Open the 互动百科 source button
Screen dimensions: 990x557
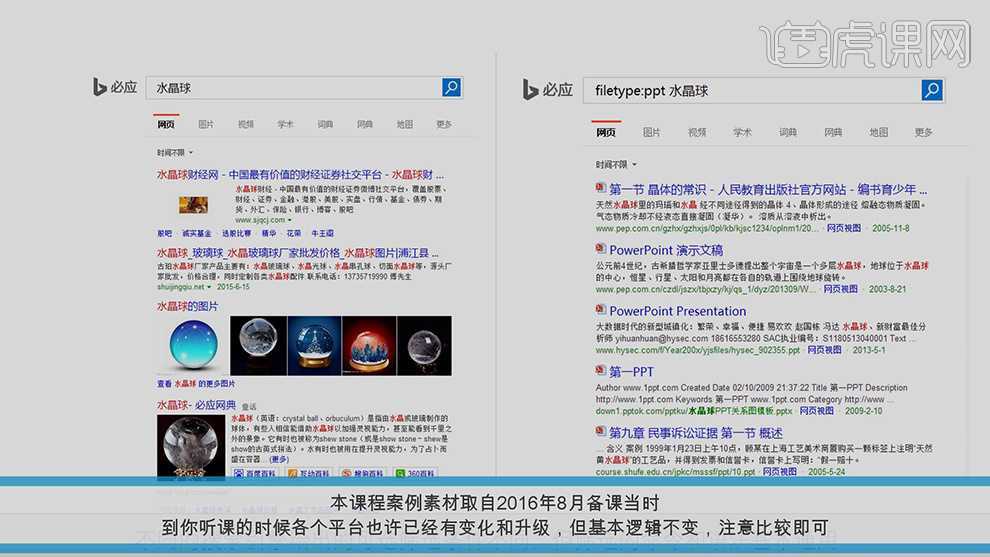pos(309,473)
